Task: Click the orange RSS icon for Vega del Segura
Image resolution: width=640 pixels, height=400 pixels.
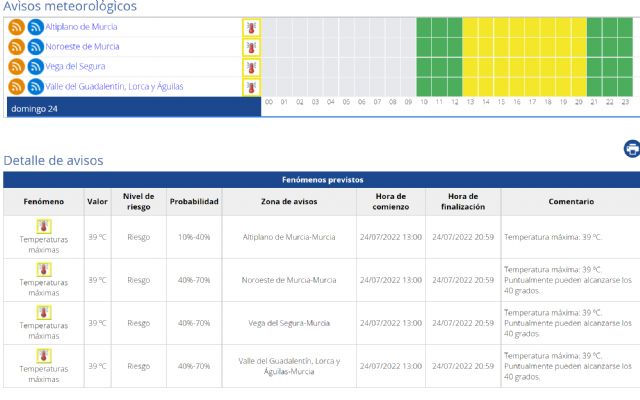Action: [16, 67]
